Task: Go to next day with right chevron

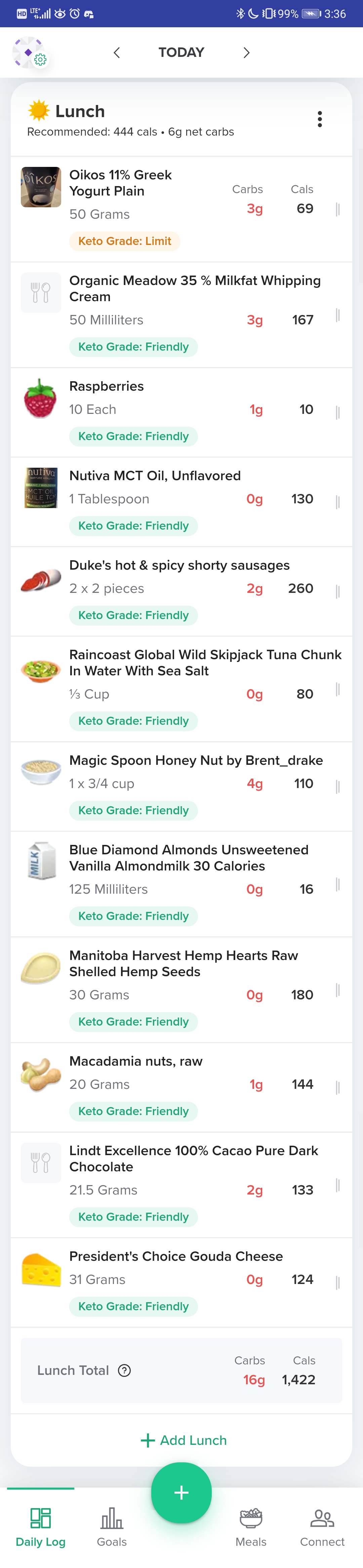Action: coord(246,53)
